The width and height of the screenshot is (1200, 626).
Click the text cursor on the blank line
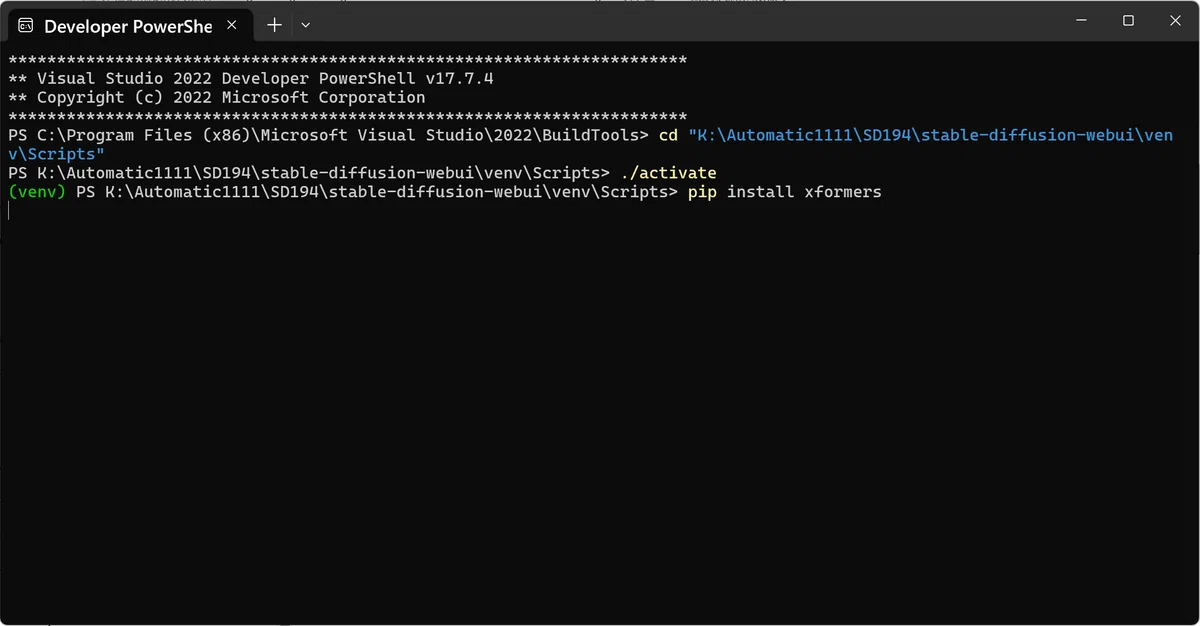(x=9, y=210)
